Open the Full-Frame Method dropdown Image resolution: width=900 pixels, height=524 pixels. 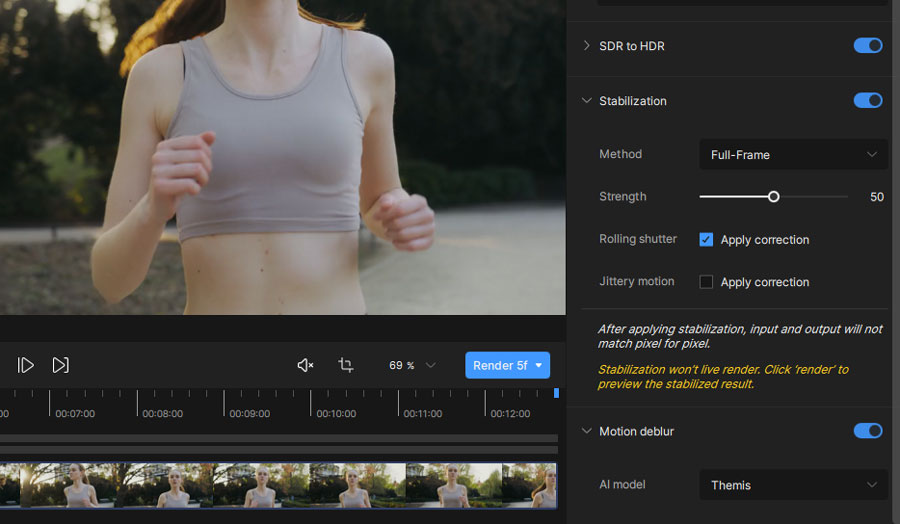pos(793,154)
